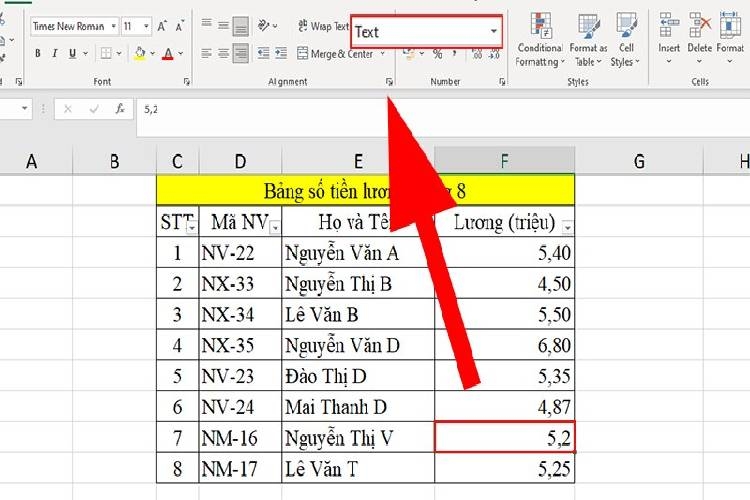Click the Delete cells button
The image size is (750, 500).
[699, 38]
